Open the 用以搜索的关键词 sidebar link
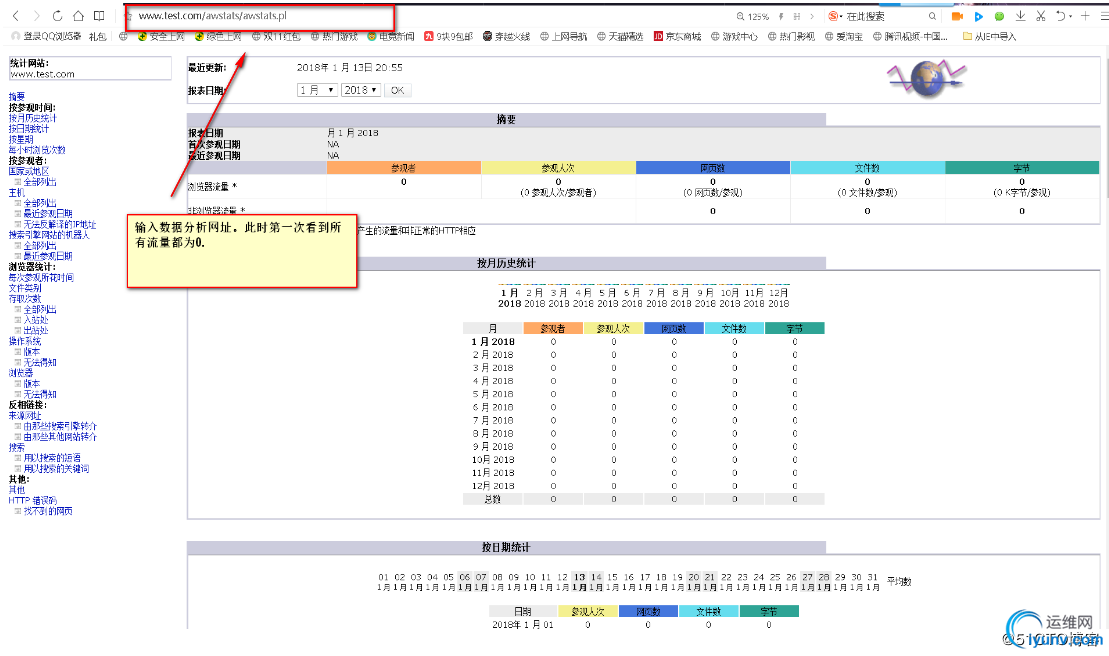This screenshot has width=1109, height=656. coord(56,469)
